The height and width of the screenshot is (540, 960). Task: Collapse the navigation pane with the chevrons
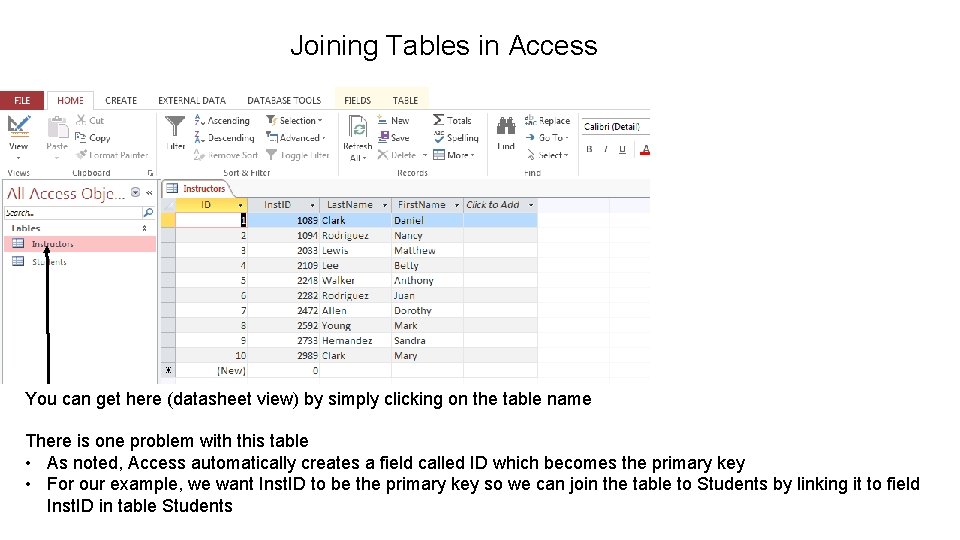[x=149, y=193]
